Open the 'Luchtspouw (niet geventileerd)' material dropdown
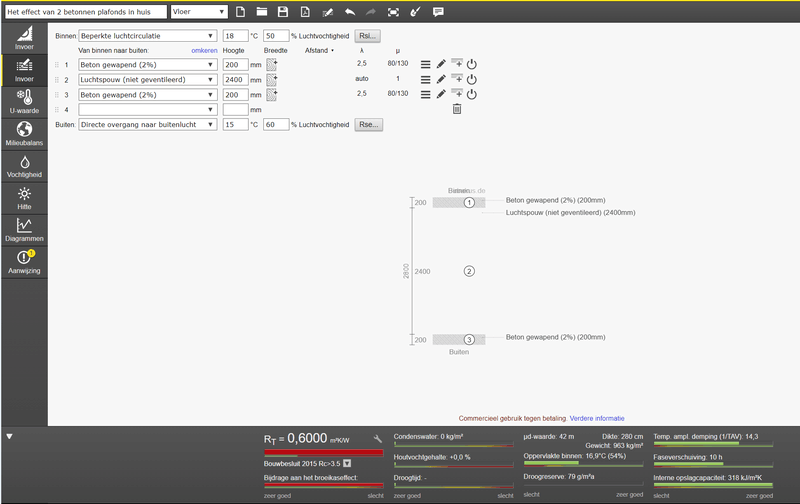This screenshot has height=504, width=800. coord(147,80)
